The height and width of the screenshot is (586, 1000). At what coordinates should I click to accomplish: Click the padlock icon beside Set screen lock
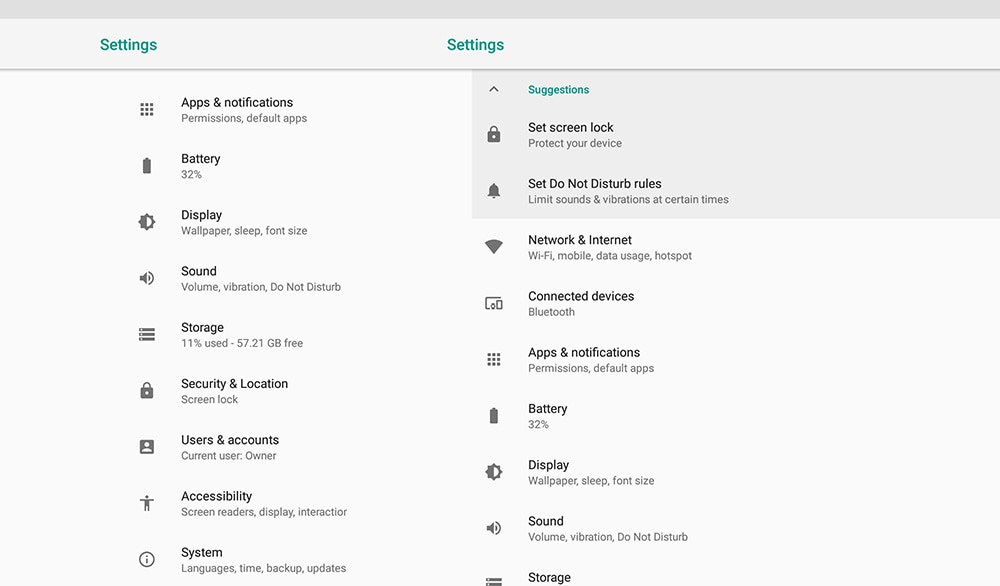493,135
